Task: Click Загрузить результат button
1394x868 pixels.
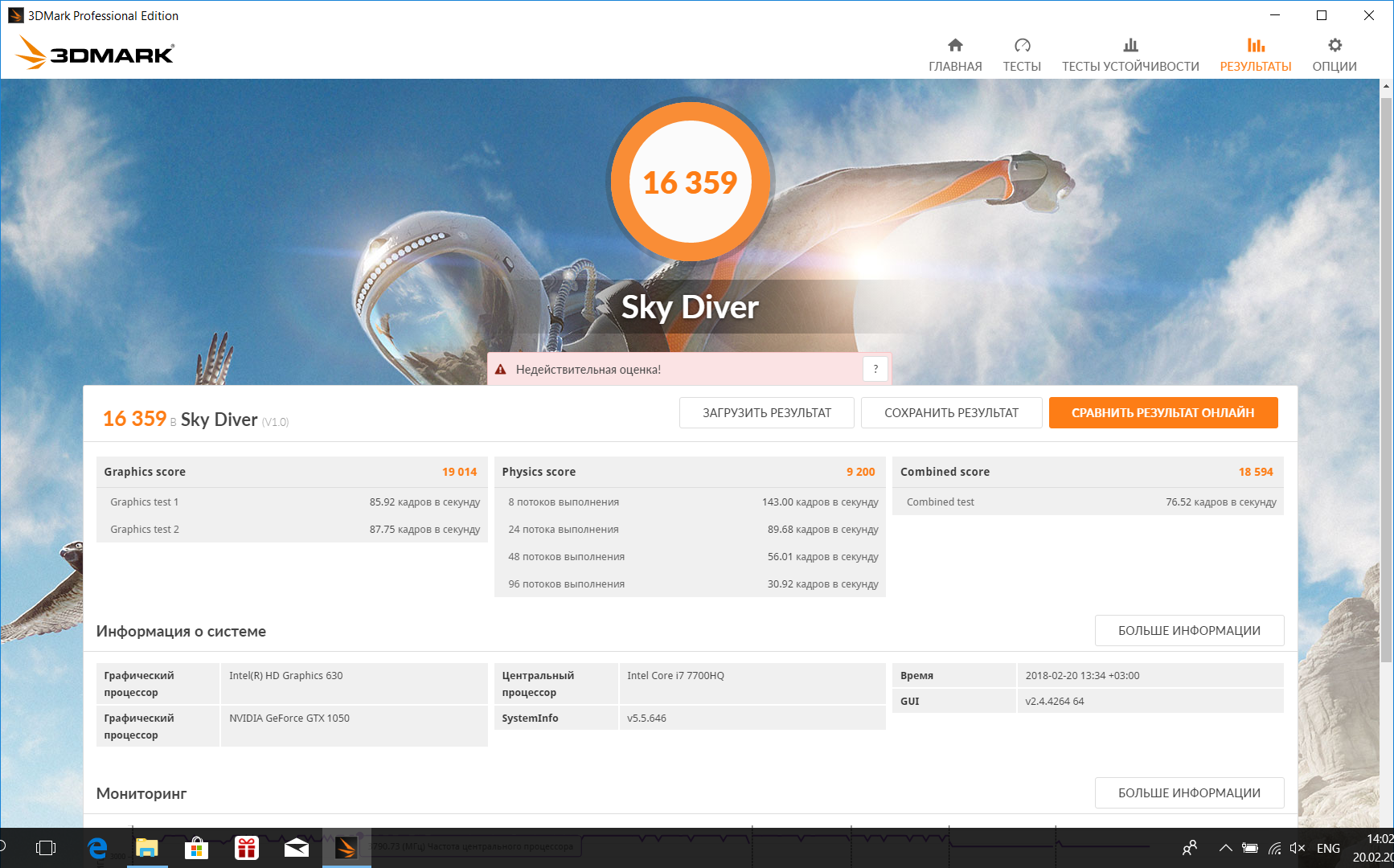Action: (767, 413)
